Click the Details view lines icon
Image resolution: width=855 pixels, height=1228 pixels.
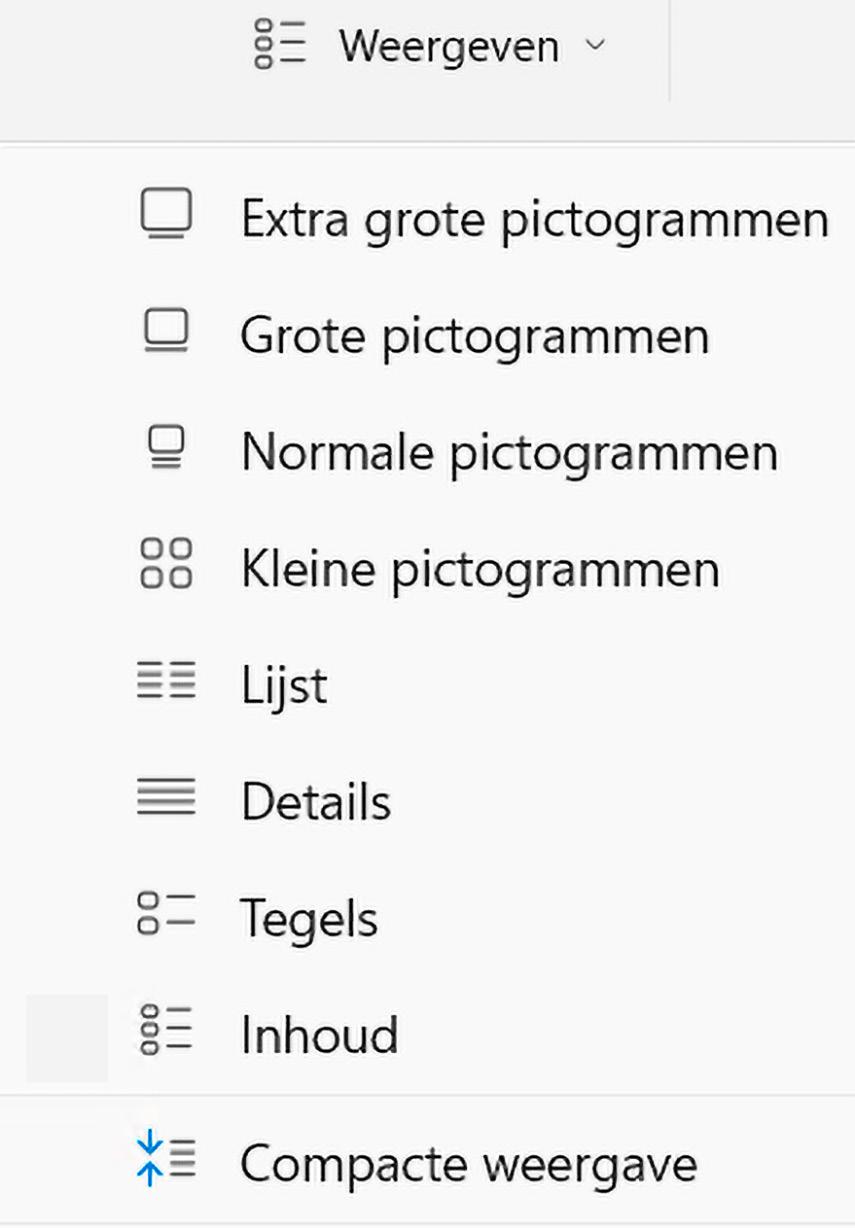[165, 799]
